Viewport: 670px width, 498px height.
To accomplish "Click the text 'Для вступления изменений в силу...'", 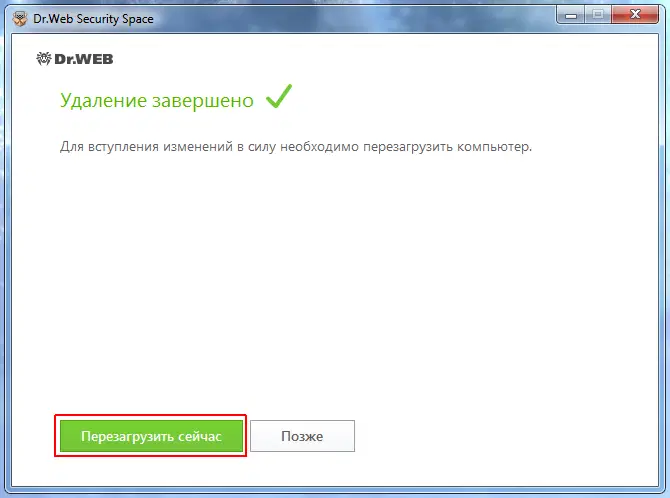I will coord(296,147).
